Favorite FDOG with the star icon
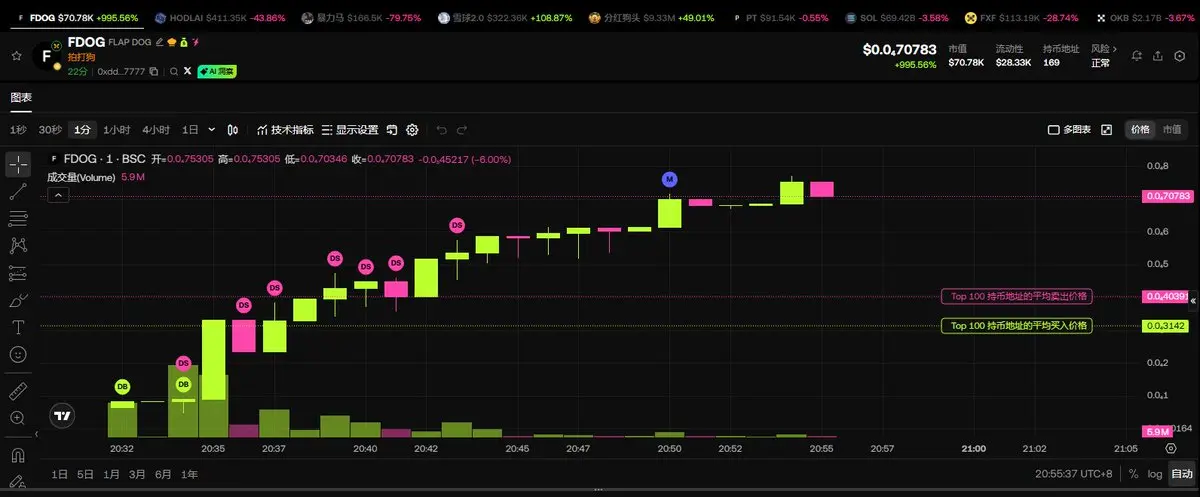Viewport: 1200px width, 497px height. pos(15,56)
